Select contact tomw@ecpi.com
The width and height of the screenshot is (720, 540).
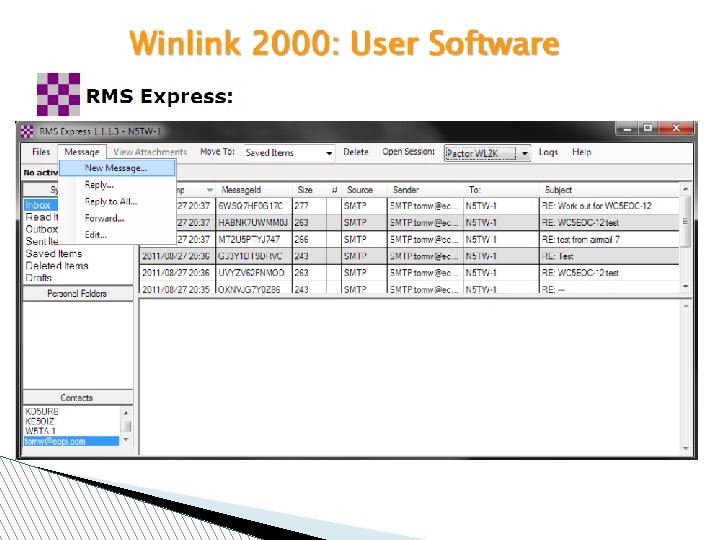click(71, 441)
